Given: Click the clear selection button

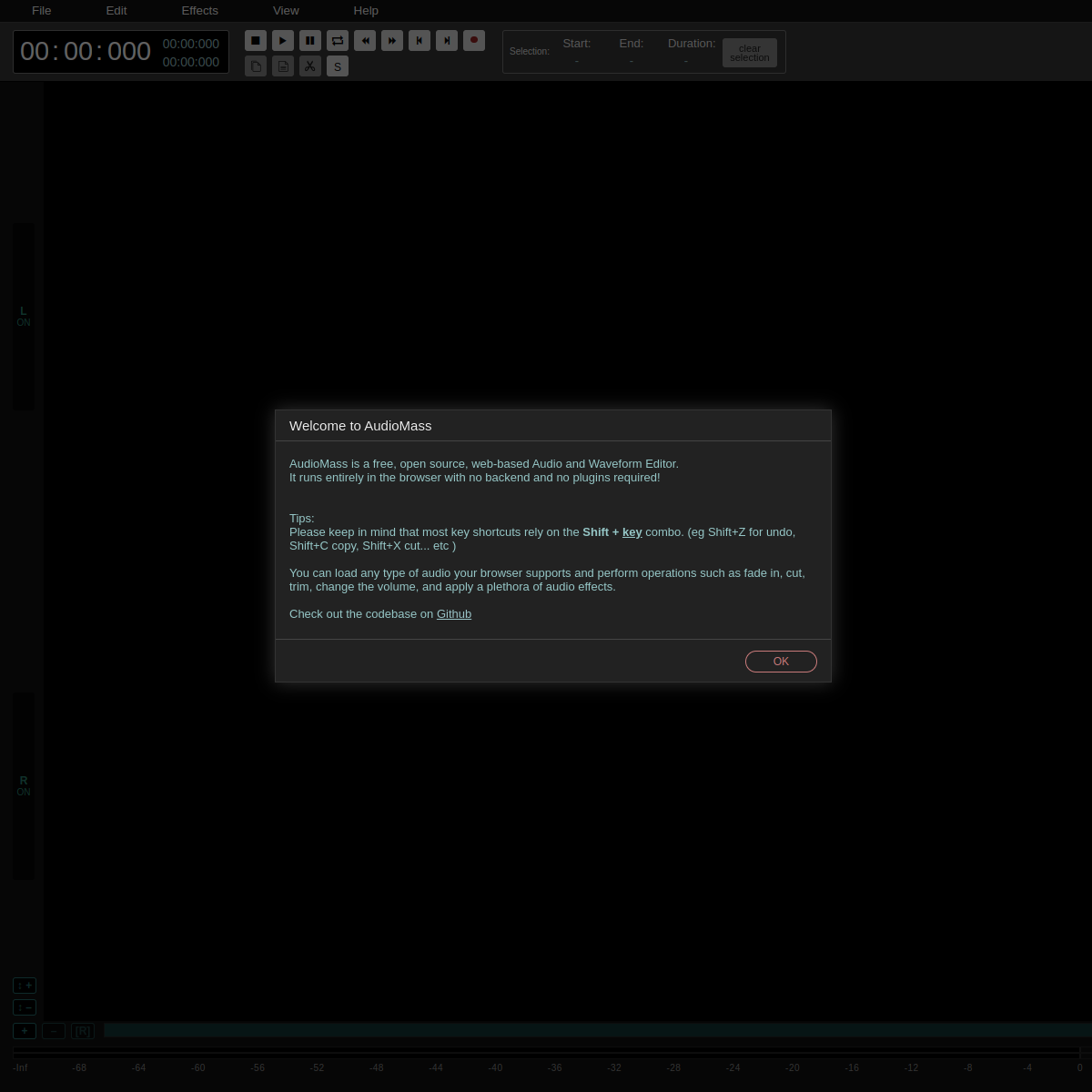Looking at the screenshot, I should (x=749, y=53).
